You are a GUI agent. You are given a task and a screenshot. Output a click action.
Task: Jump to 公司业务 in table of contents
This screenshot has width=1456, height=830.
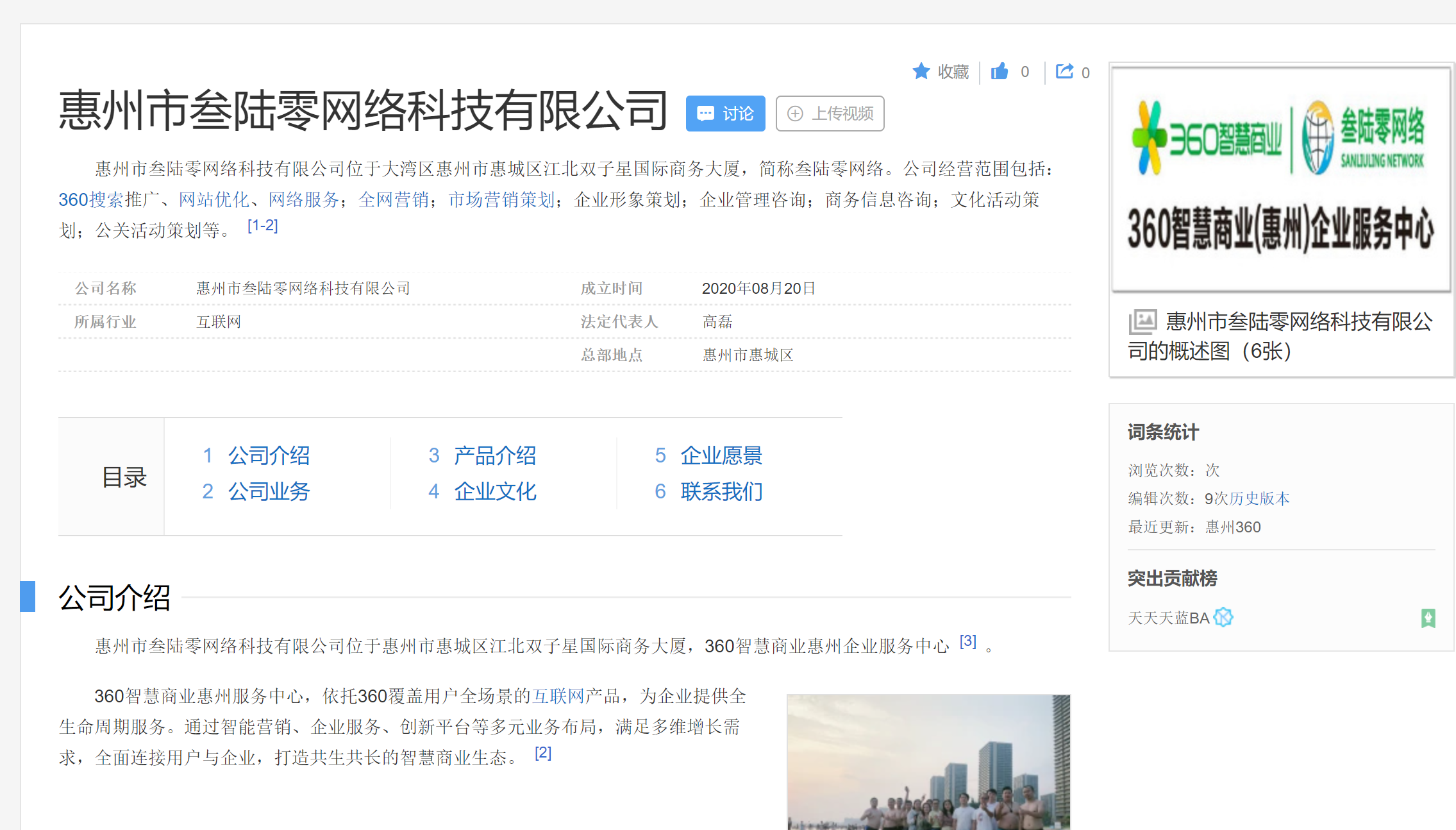point(269,491)
